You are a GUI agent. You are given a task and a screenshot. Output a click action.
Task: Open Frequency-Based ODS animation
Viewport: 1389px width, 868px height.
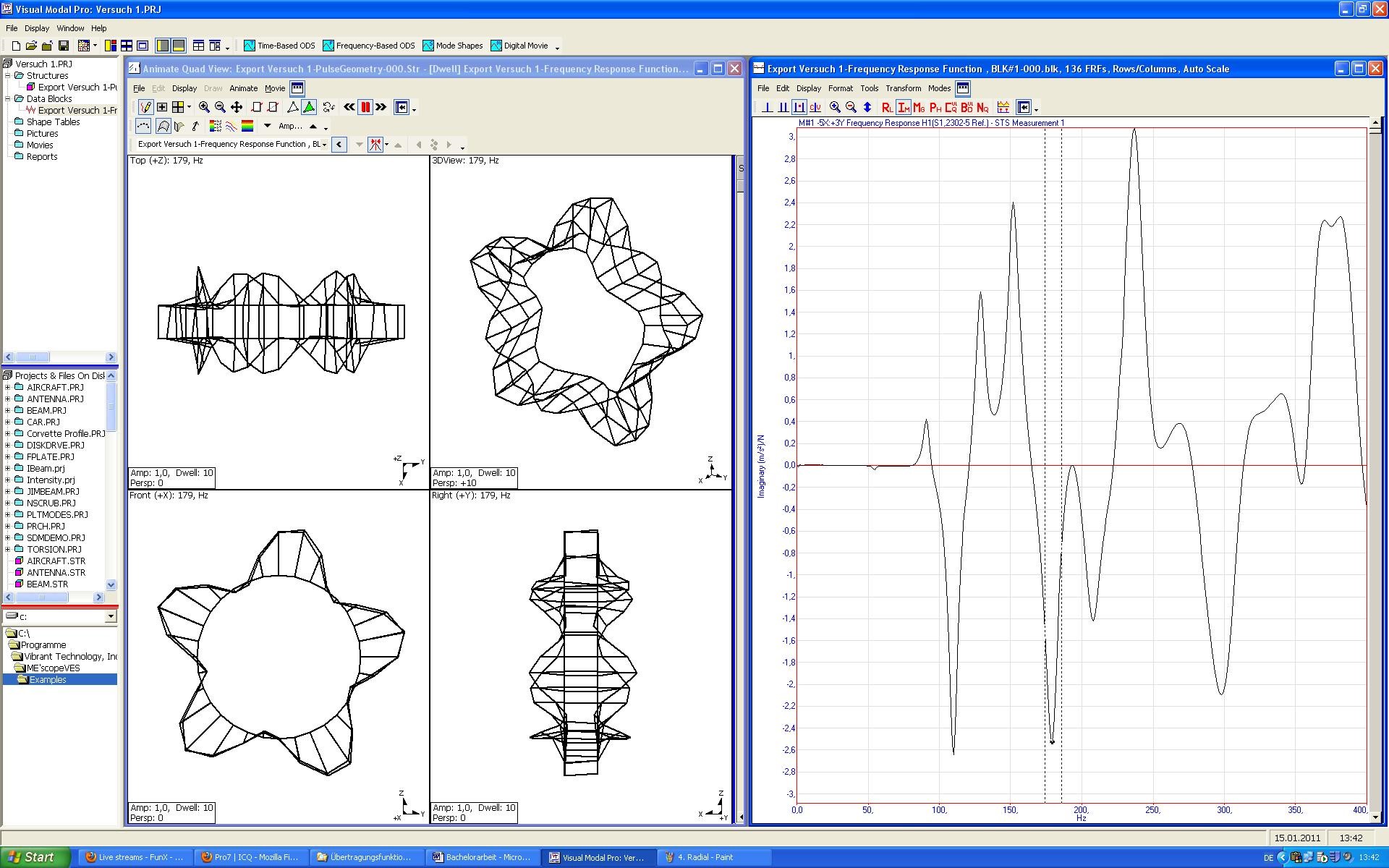tap(369, 46)
